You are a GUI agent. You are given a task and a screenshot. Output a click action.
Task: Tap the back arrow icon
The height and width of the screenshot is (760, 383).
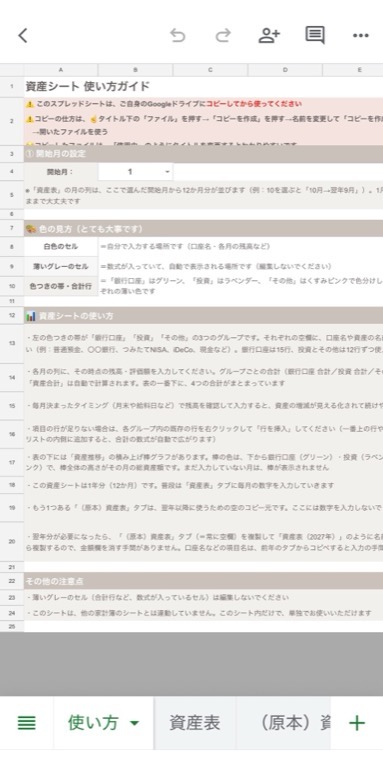pos(23,35)
